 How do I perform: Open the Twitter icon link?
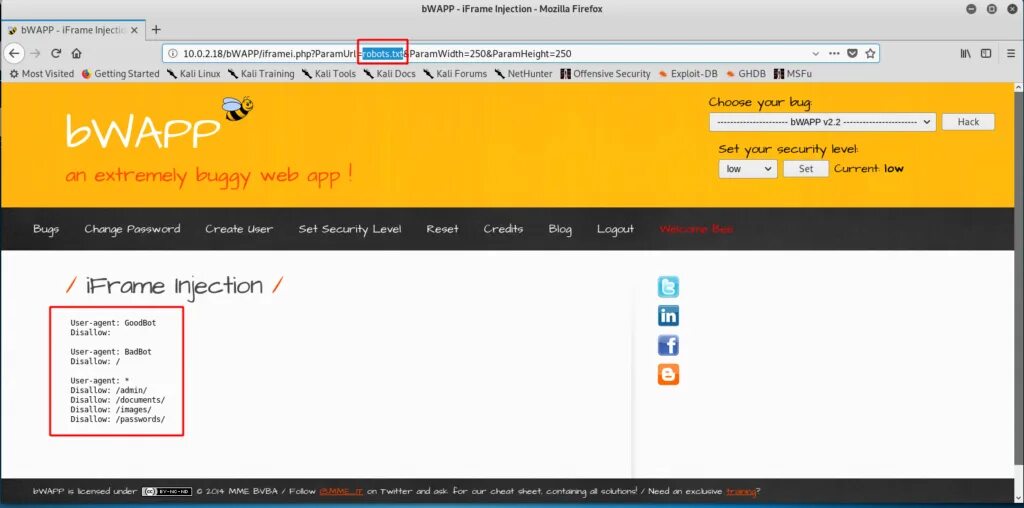pos(668,287)
